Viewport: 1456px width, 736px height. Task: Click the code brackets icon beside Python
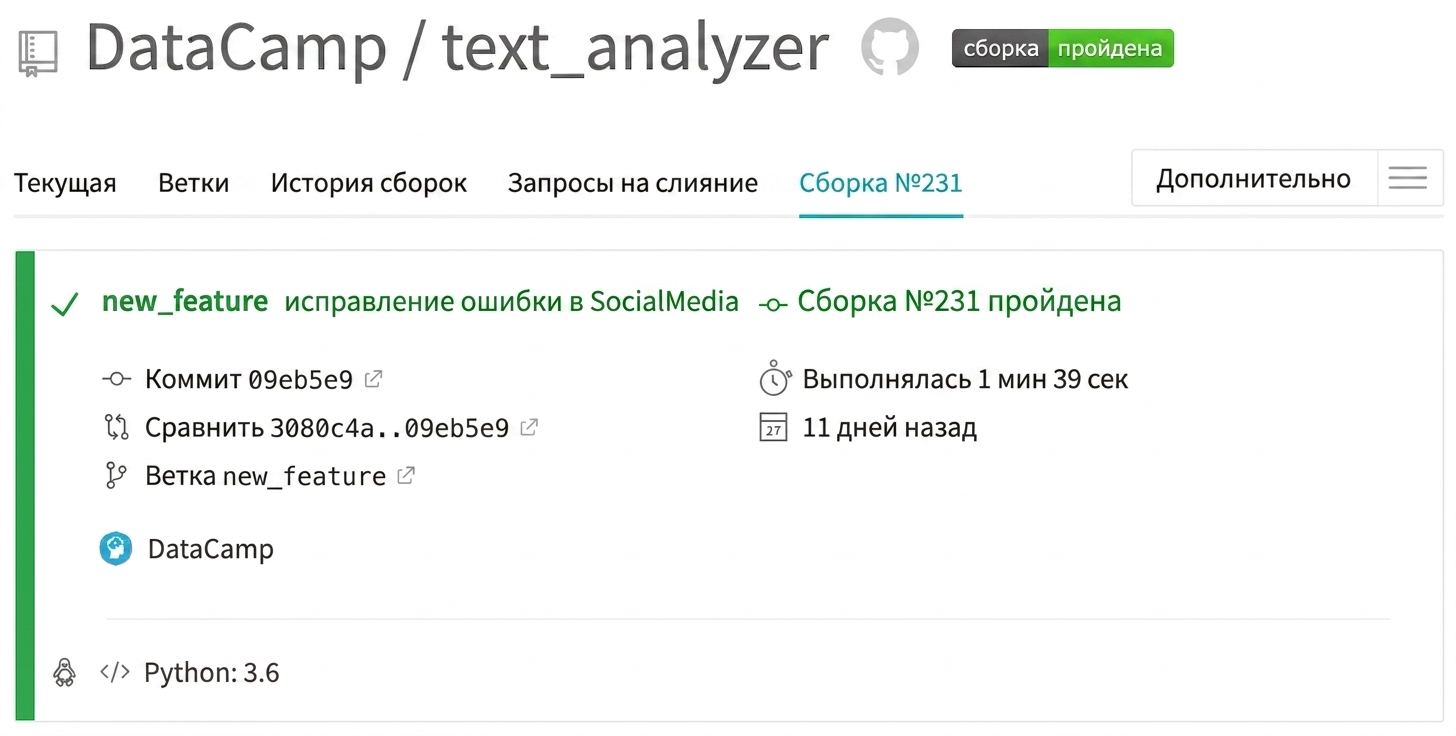pos(115,672)
